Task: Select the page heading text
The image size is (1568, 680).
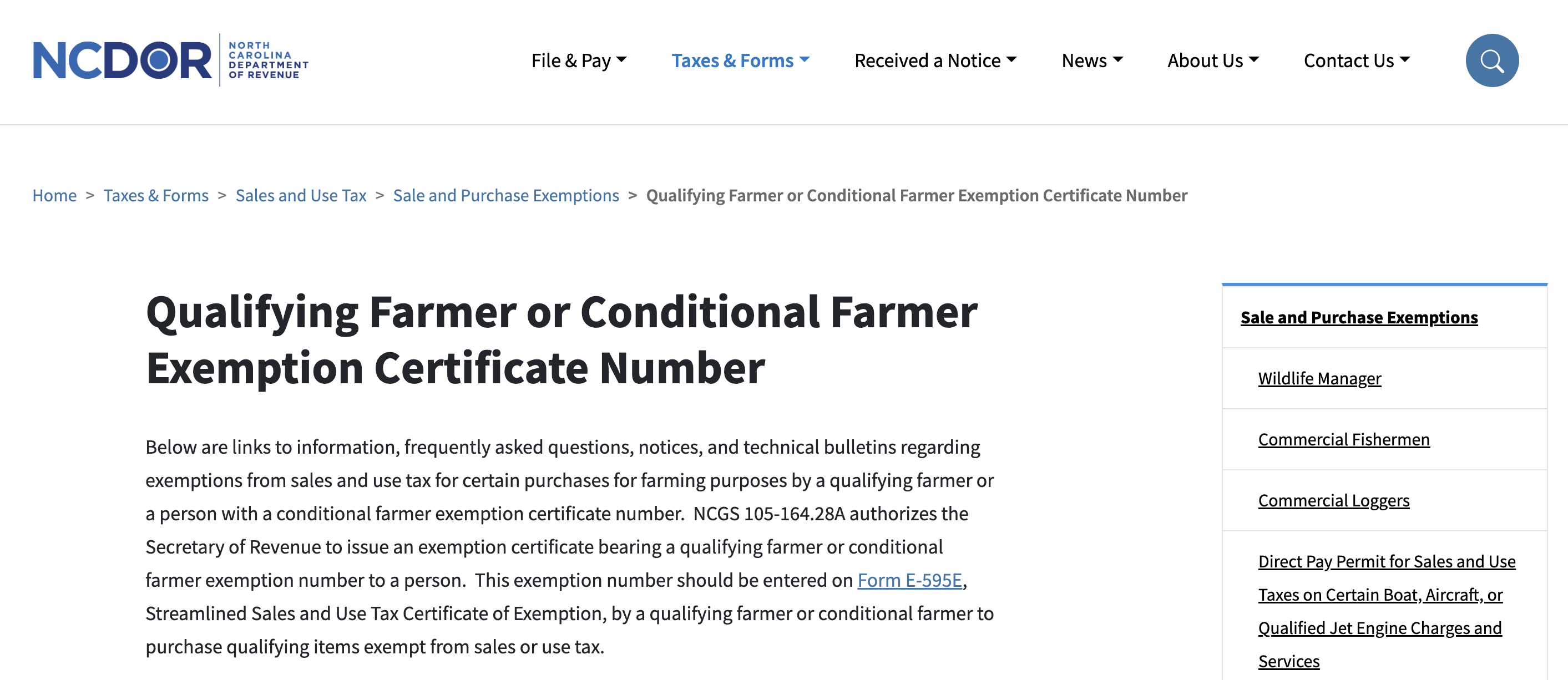Action: pos(560,339)
